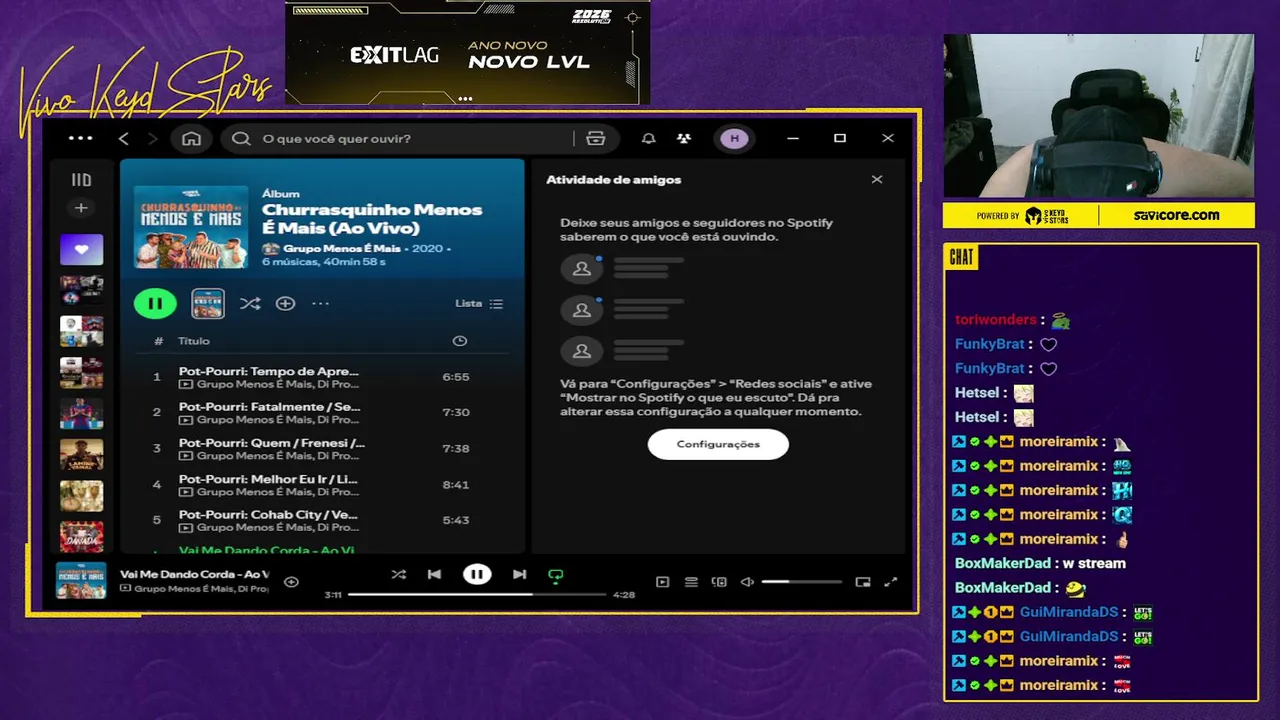Pause album with green button
The image size is (1280, 720).
click(x=155, y=303)
